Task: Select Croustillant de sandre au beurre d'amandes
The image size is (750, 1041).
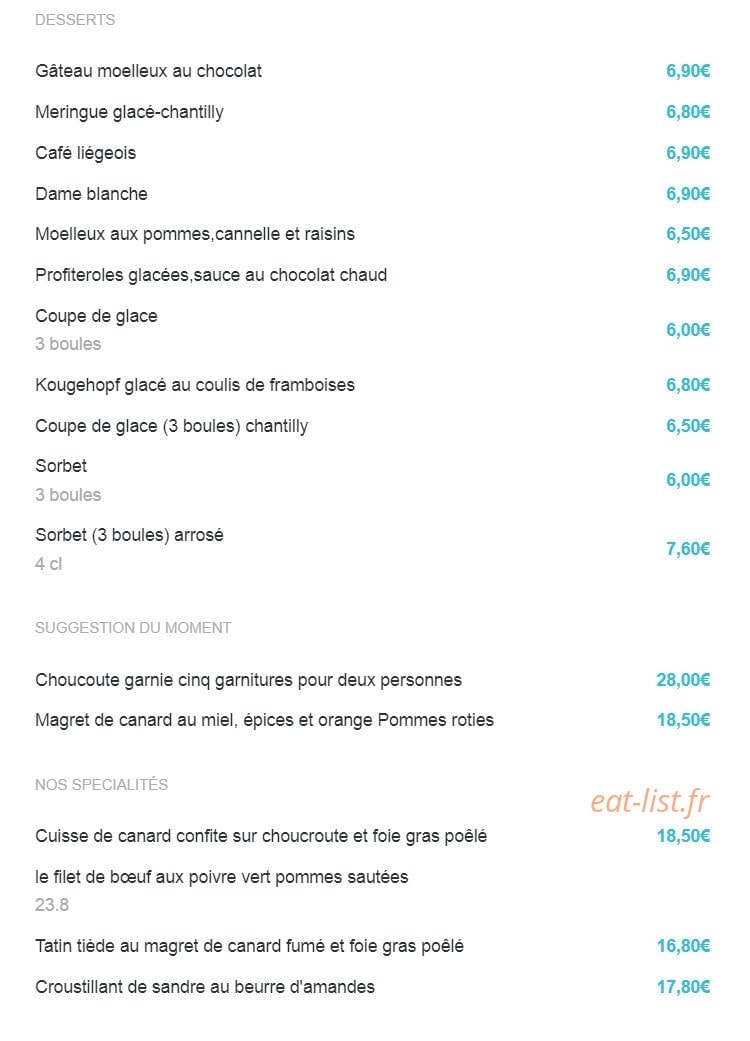Action: coord(204,987)
